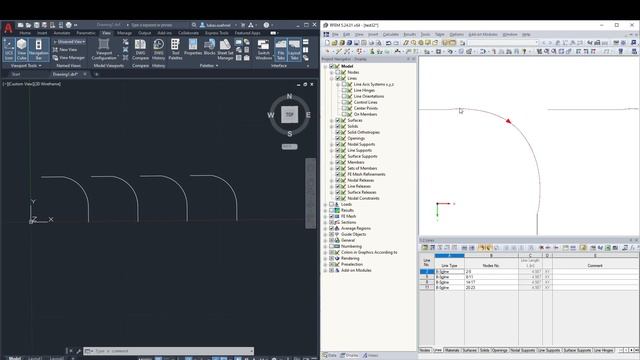Switch to Data tab of Project Navigator
Viewport: 640px width, 360px height.
329,356
